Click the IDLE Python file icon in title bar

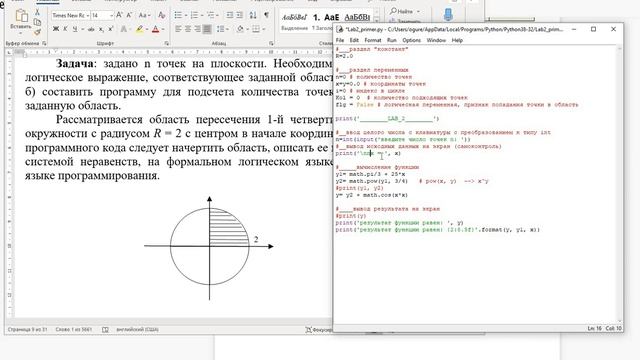(340, 29)
